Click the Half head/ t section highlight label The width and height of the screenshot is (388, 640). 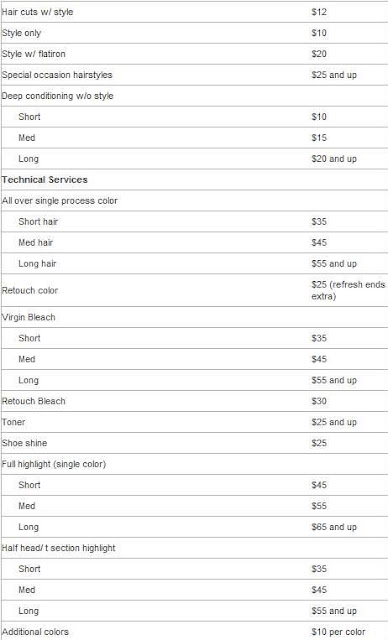59,548
